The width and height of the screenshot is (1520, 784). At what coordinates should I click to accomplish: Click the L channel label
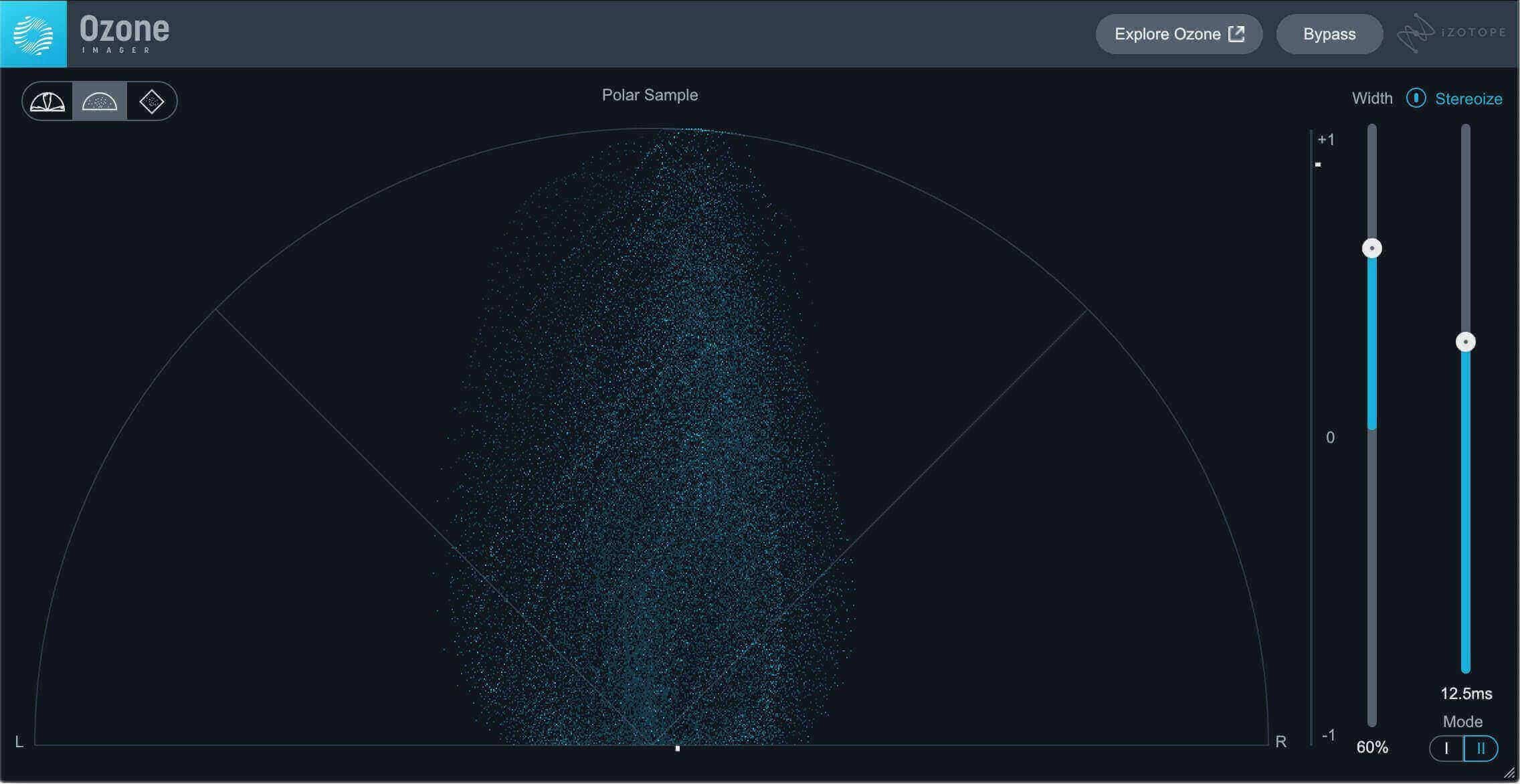pyautogui.click(x=19, y=741)
